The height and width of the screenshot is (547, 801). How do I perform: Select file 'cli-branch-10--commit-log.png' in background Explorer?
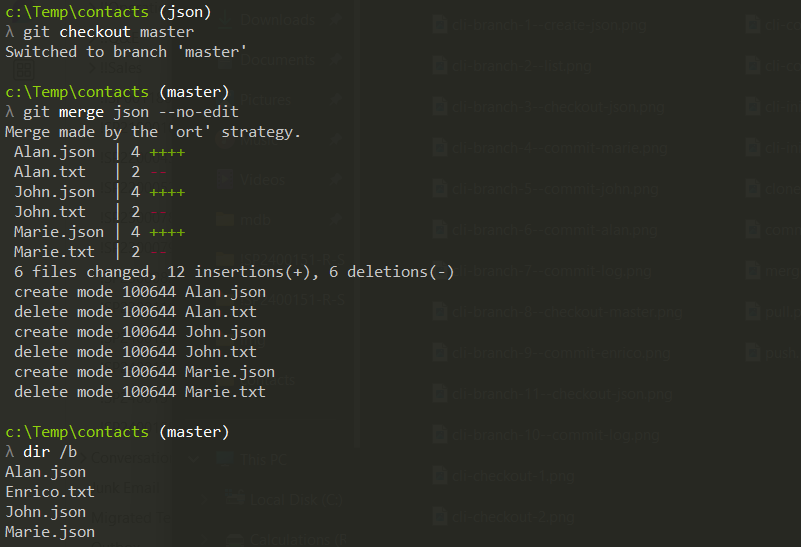point(556,435)
